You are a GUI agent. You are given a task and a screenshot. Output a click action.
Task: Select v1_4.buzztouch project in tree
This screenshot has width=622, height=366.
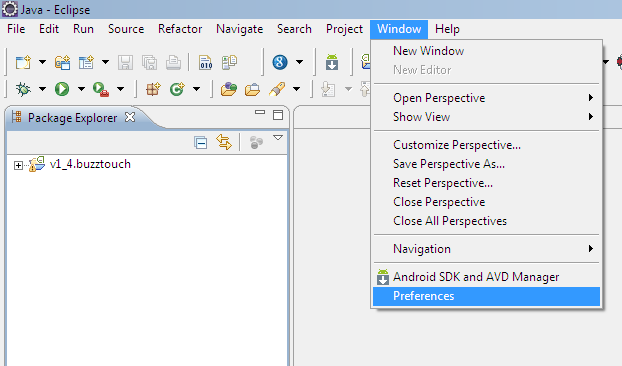(90, 164)
